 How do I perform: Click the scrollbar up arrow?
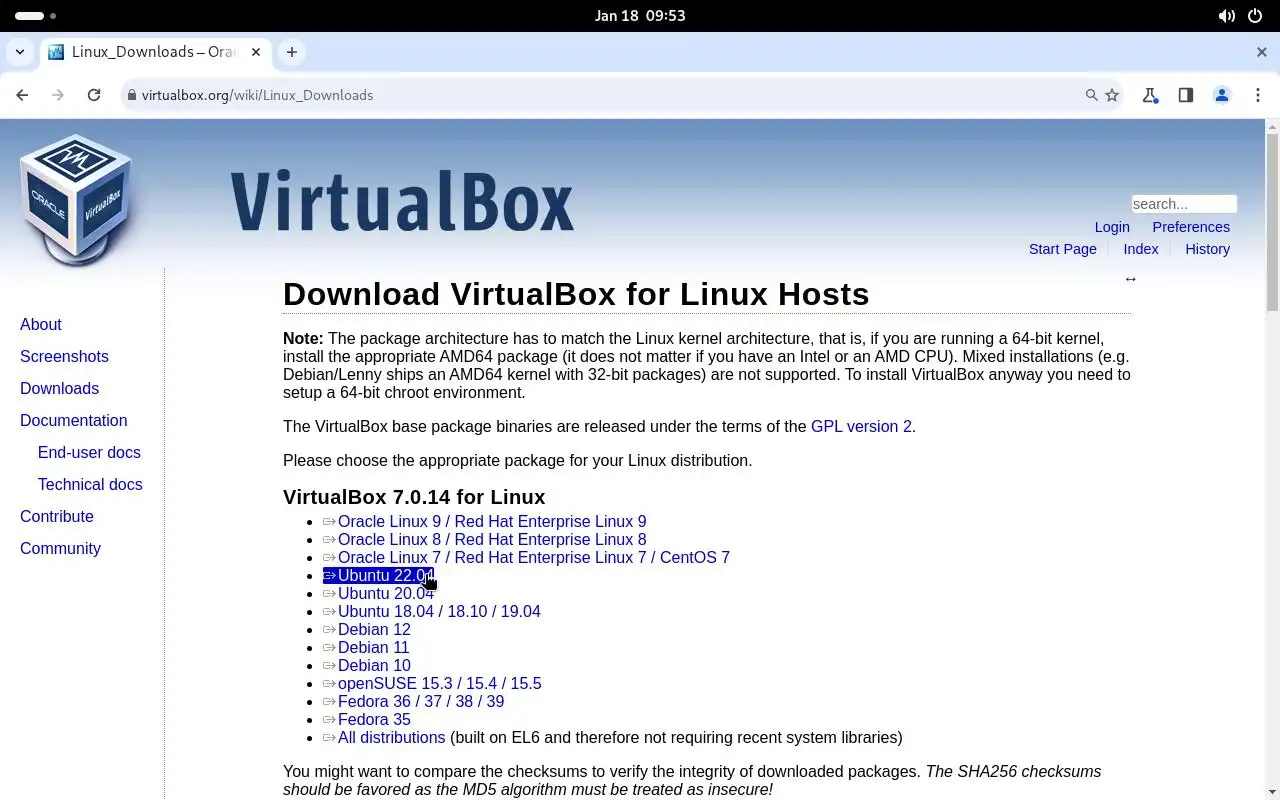pos(1272,126)
